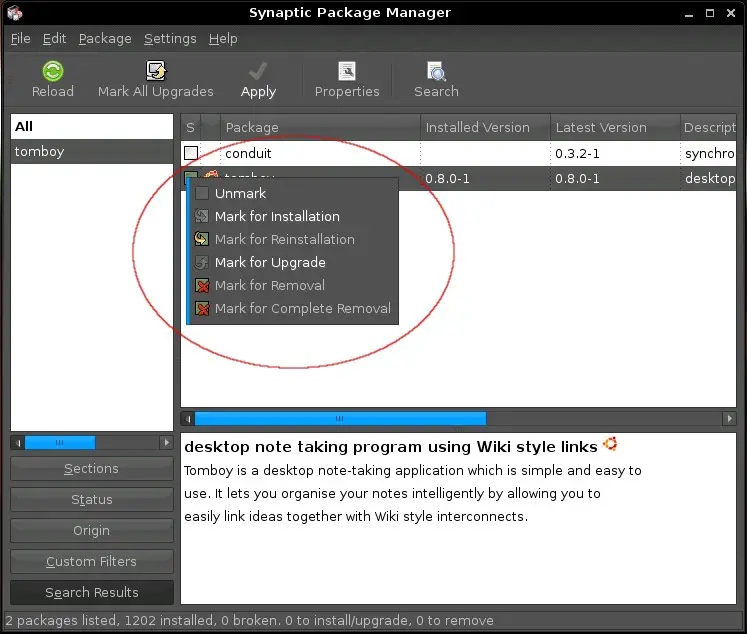Sort by Installed Version column header

pyautogui.click(x=485, y=127)
